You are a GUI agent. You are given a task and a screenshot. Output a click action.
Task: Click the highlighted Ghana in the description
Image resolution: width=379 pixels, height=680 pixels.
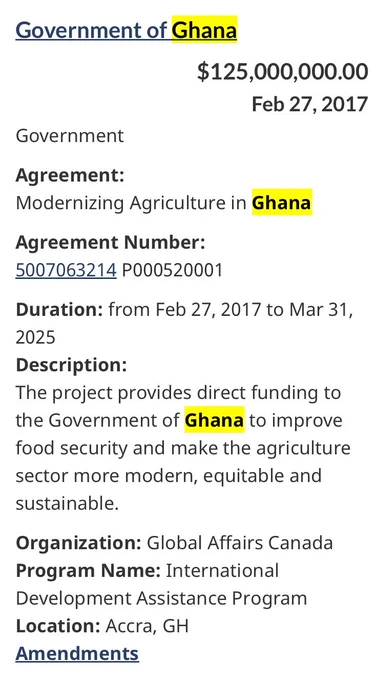tap(215, 420)
